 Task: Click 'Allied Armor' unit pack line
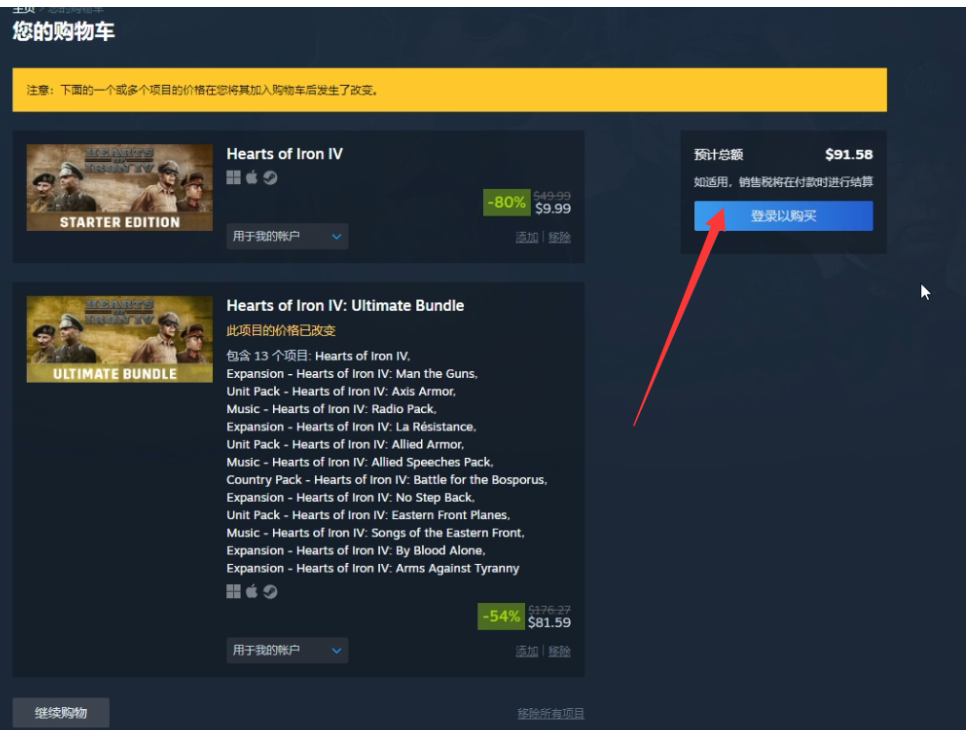point(345,444)
